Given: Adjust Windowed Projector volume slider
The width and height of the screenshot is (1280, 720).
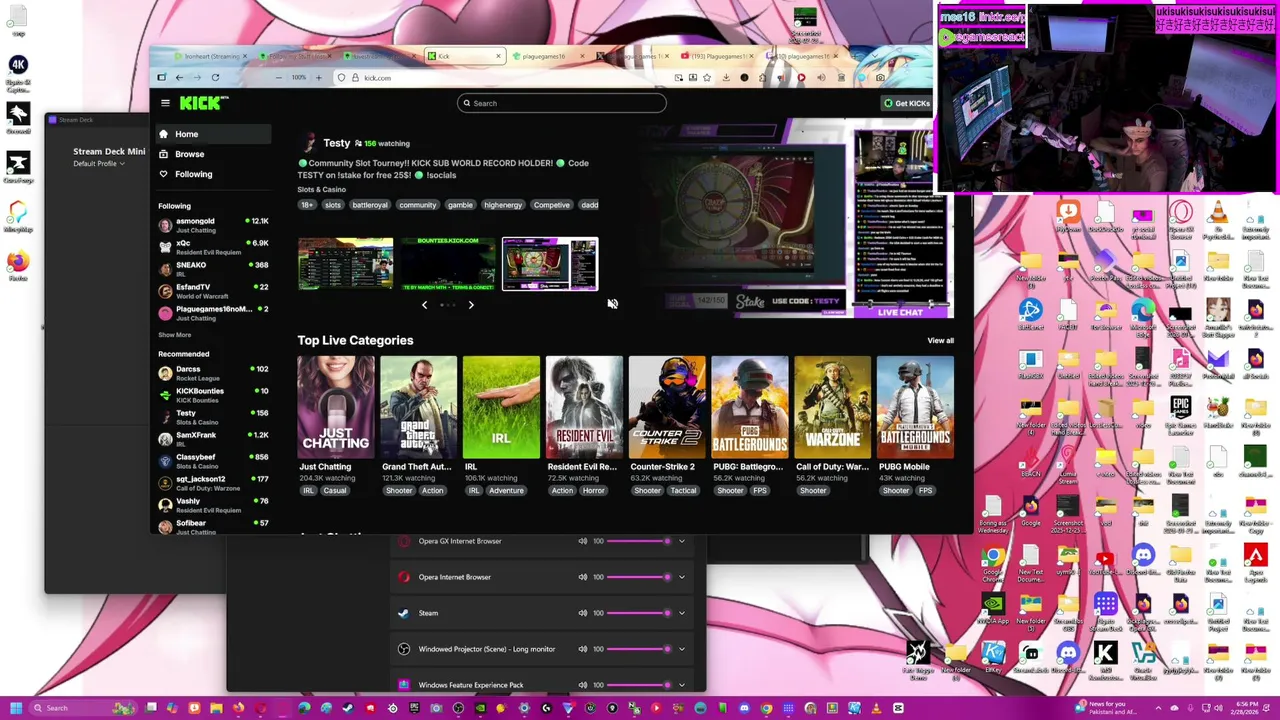Looking at the screenshot, I should click(638, 649).
